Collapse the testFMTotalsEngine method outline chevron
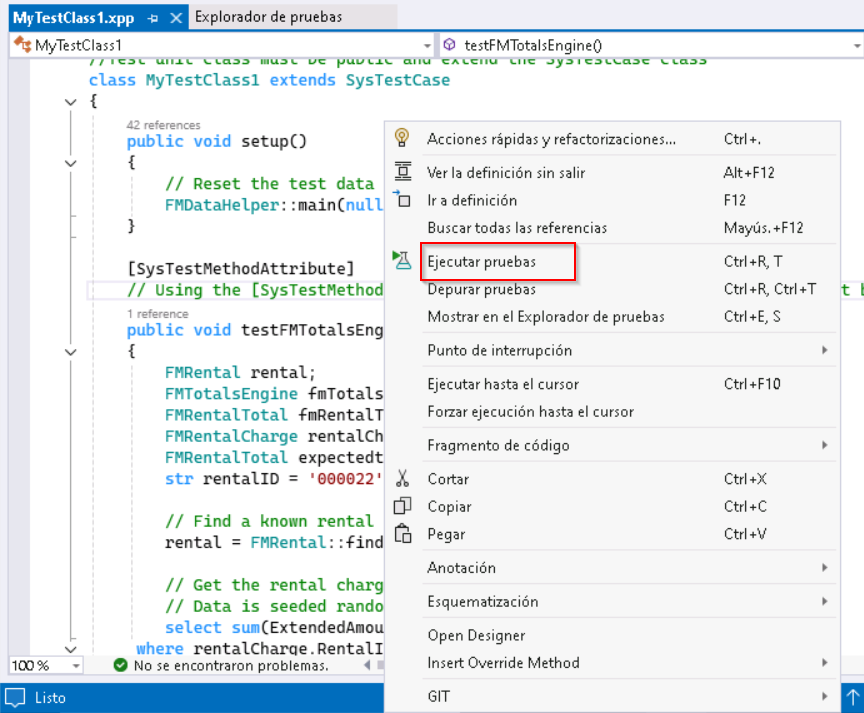The width and height of the screenshot is (864, 713). tap(71, 352)
